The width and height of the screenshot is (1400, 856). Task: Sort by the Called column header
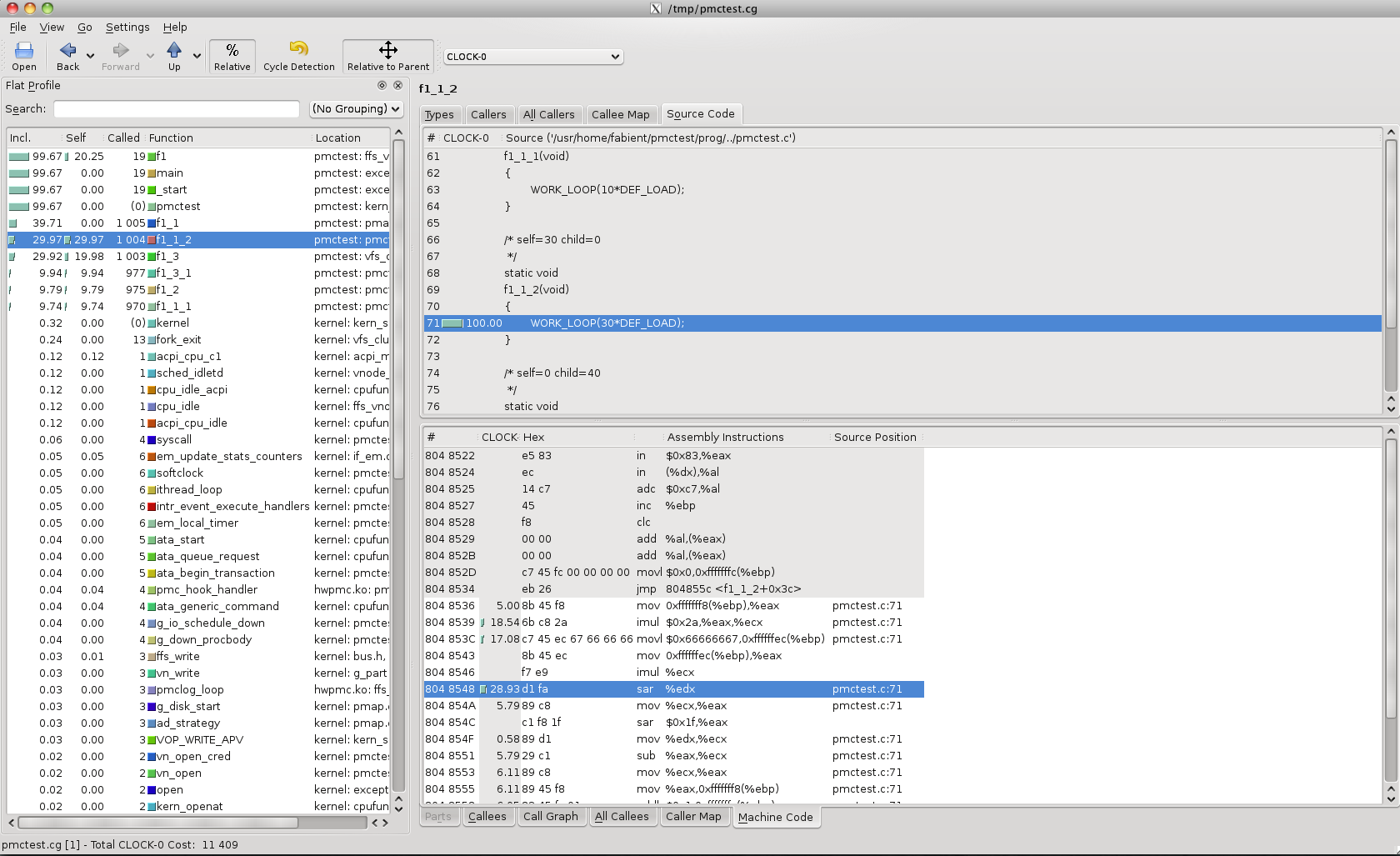pyautogui.click(x=124, y=138)
